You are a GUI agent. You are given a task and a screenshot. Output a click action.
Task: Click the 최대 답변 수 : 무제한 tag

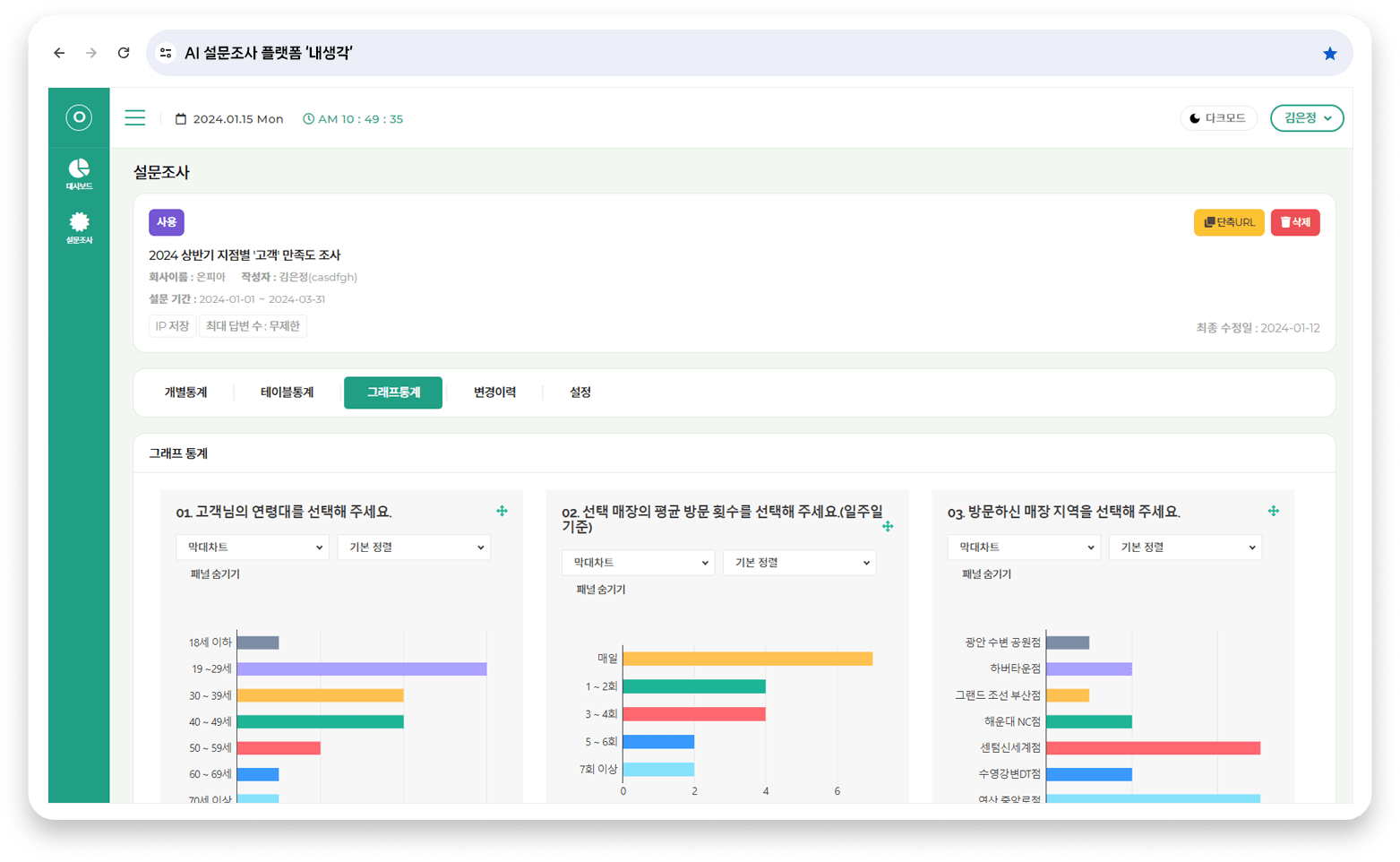point(253,326)
